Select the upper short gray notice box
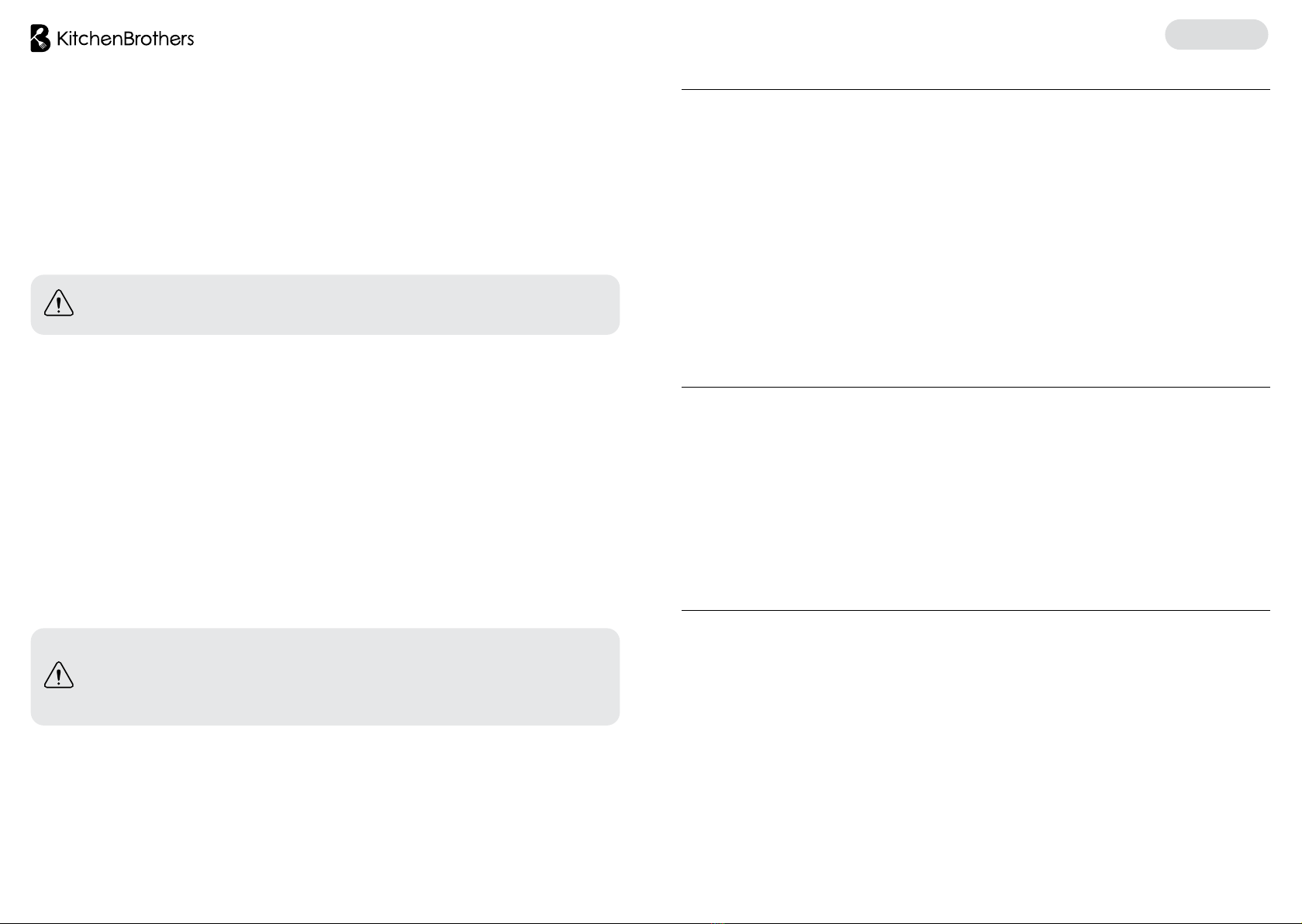 (325, 305)
